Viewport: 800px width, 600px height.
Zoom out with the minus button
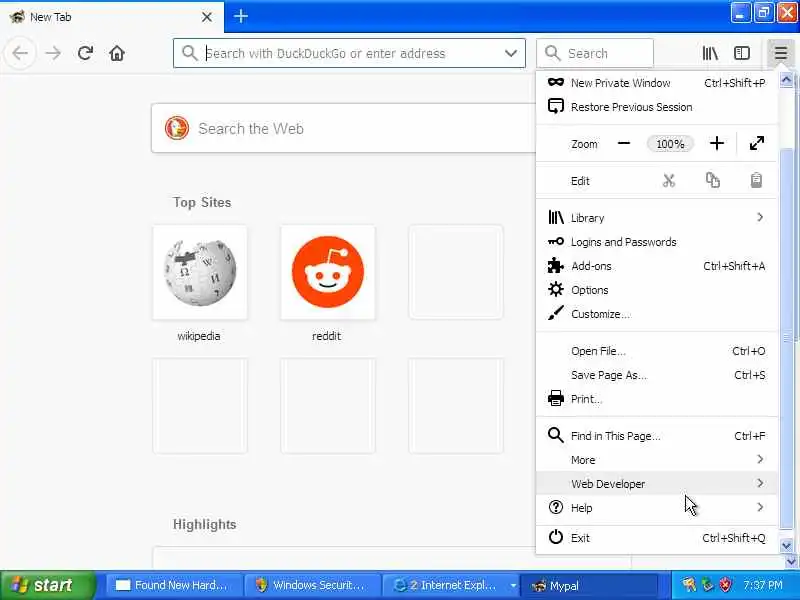(x=623, y=143)
